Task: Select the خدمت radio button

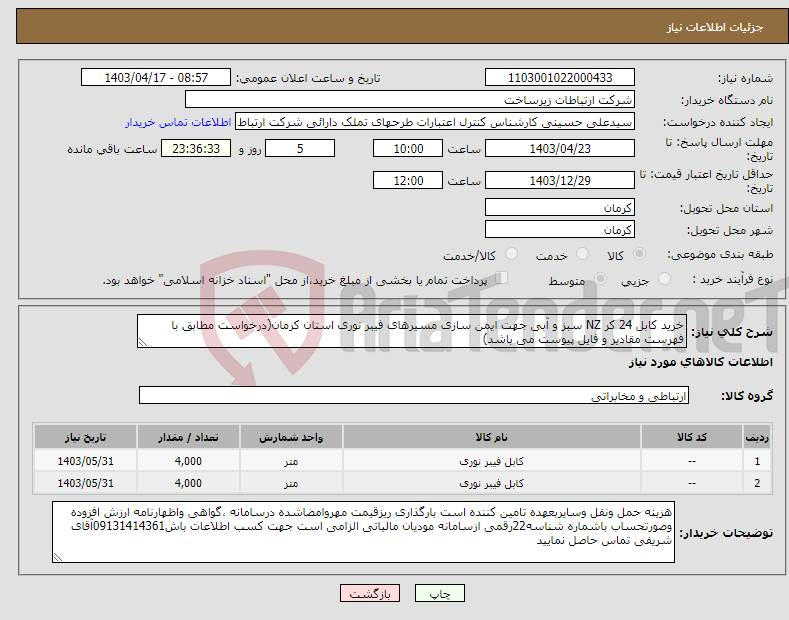Action: click(x=582, y=254)
